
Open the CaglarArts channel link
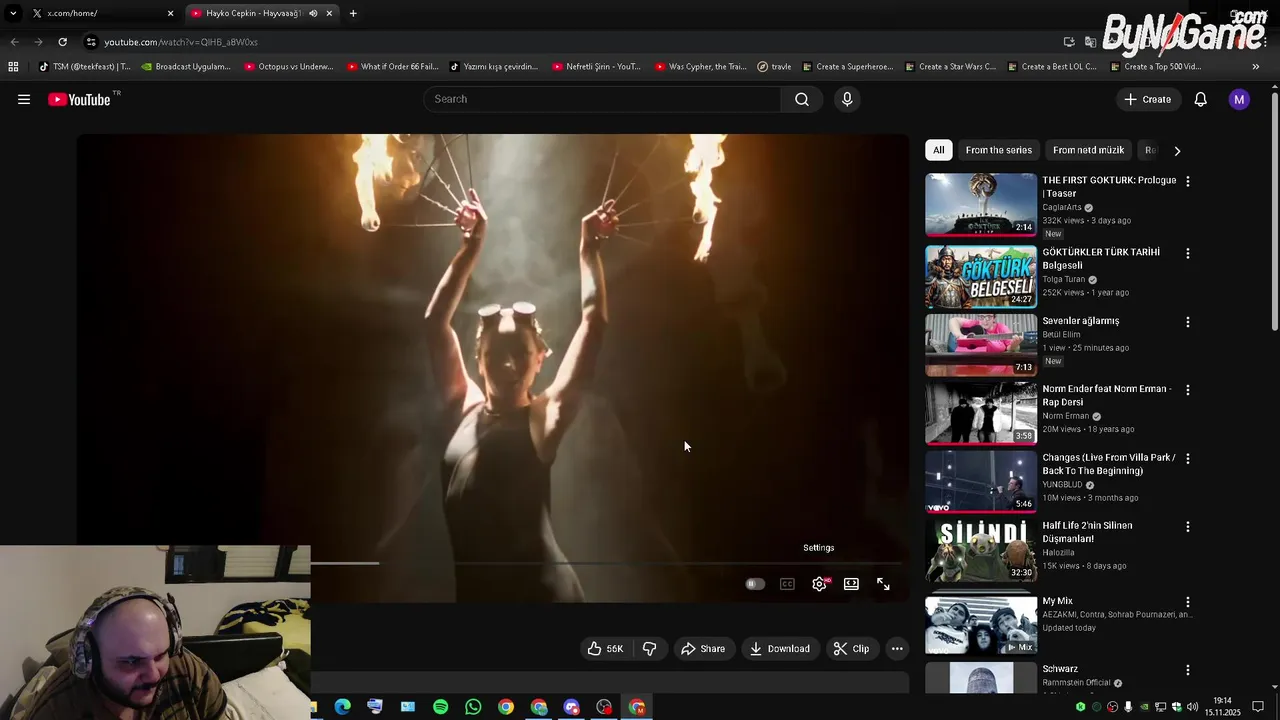coord(1062,208)
